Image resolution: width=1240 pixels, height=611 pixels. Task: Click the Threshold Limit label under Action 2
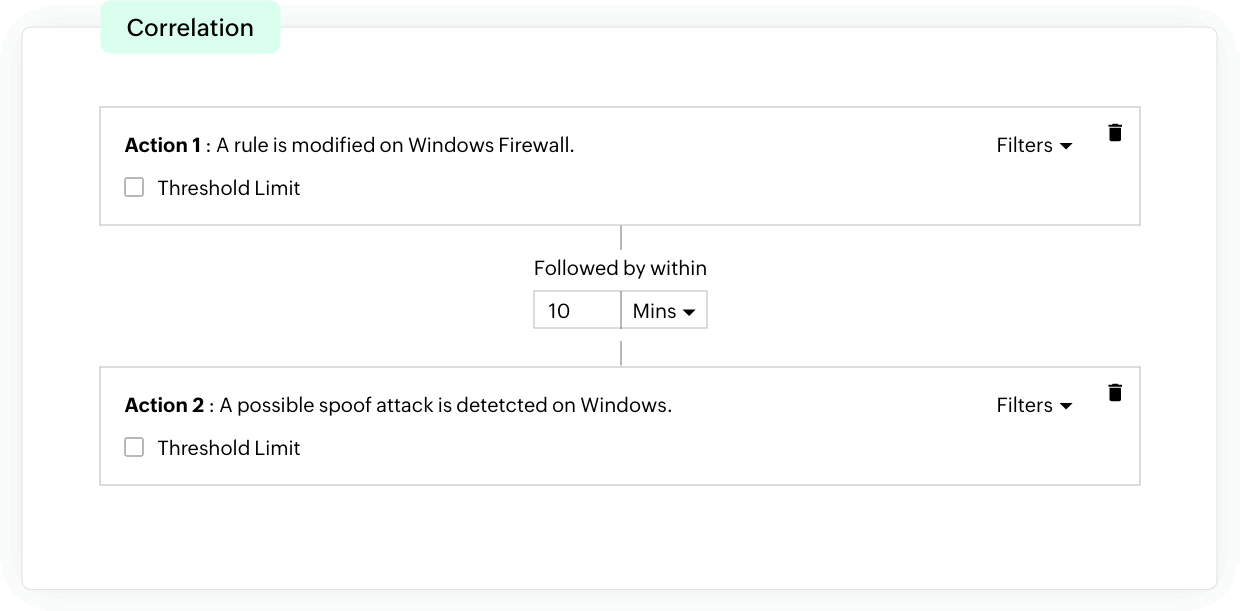tap(229, 448)
